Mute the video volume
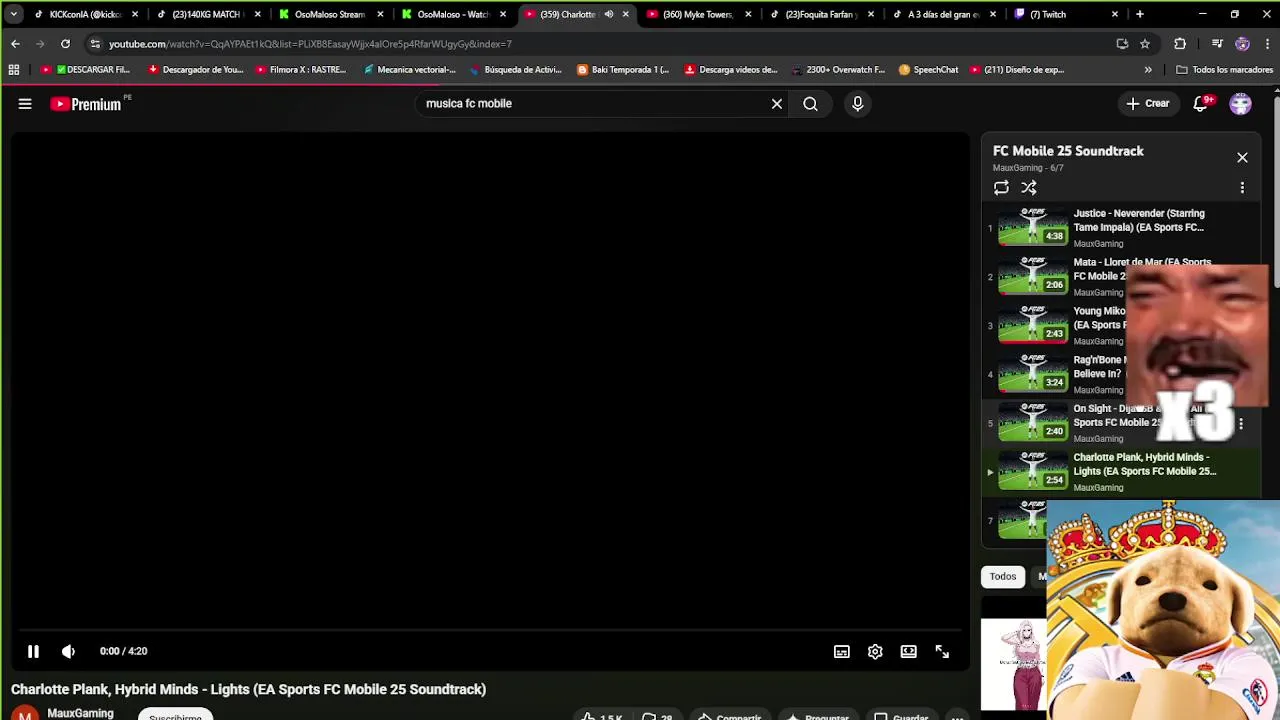This screenshot has height=720, width=1280. tap(68, 652)
